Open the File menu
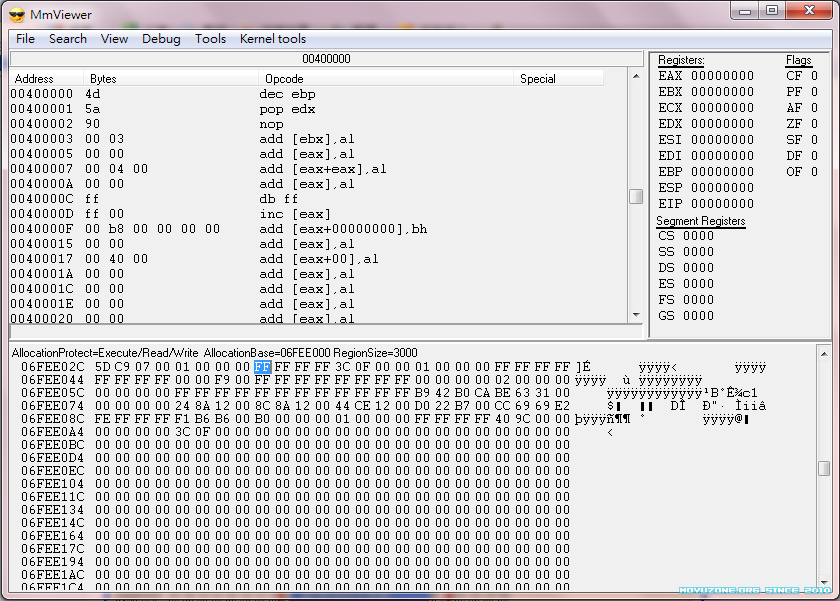The image size is (840, 601). [25, 39]
